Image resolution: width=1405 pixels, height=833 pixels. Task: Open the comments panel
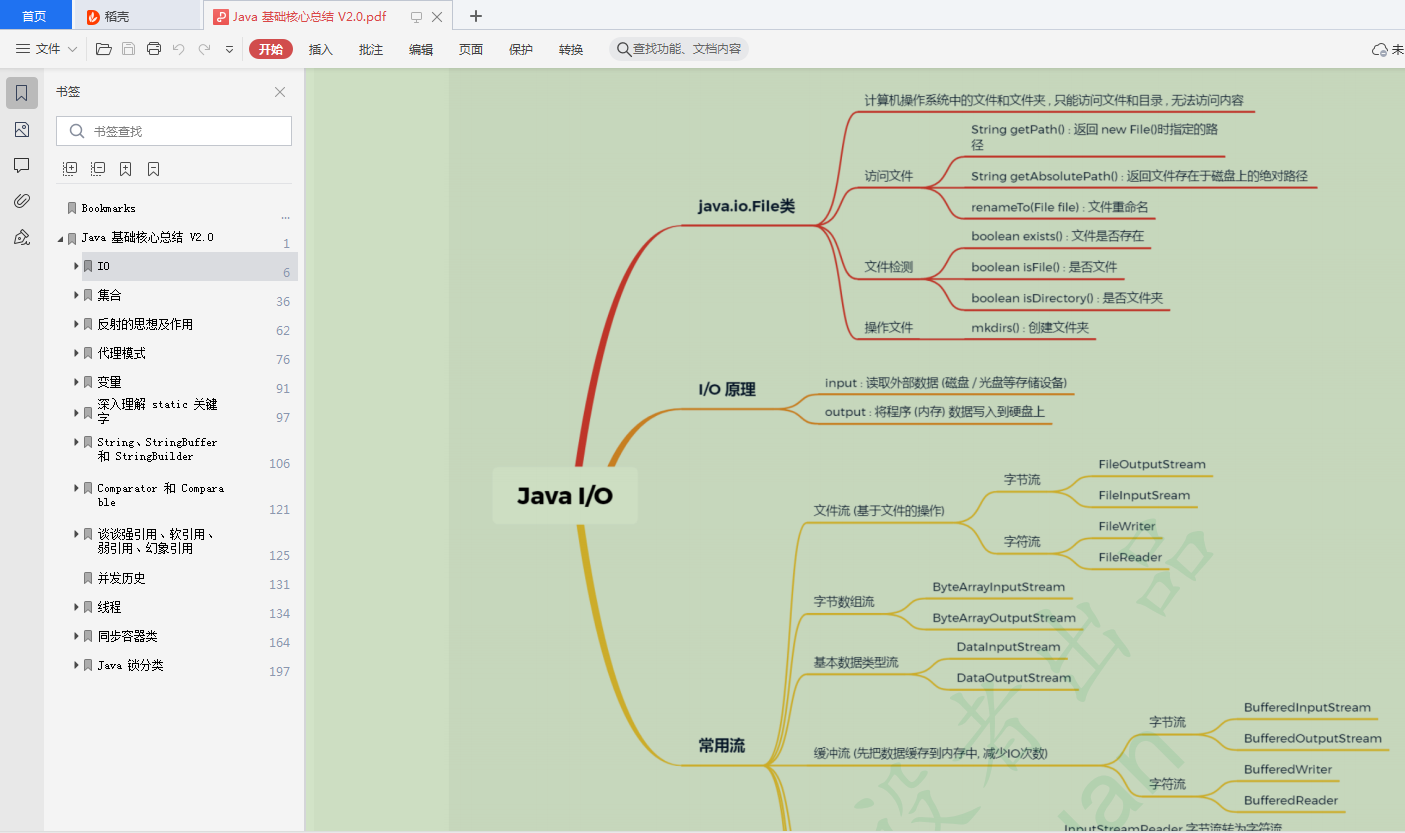pos(21,165)
